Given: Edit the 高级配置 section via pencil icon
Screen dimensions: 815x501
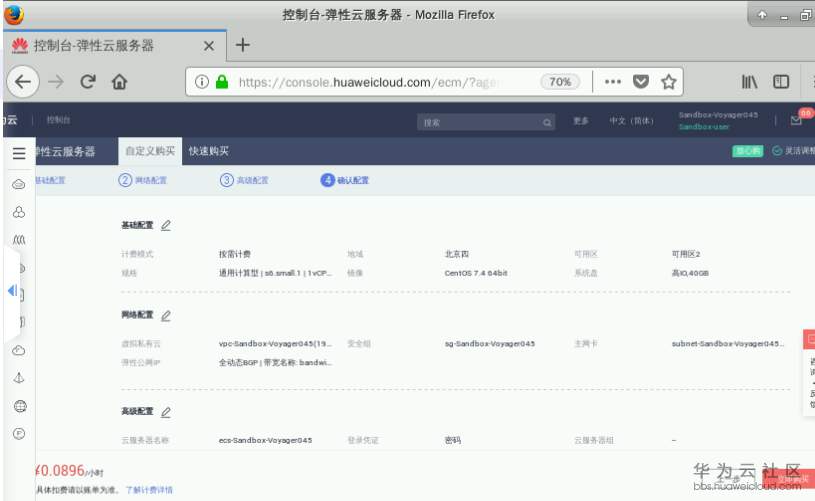Looking at the screenshot, I should [x=166, y=412].
